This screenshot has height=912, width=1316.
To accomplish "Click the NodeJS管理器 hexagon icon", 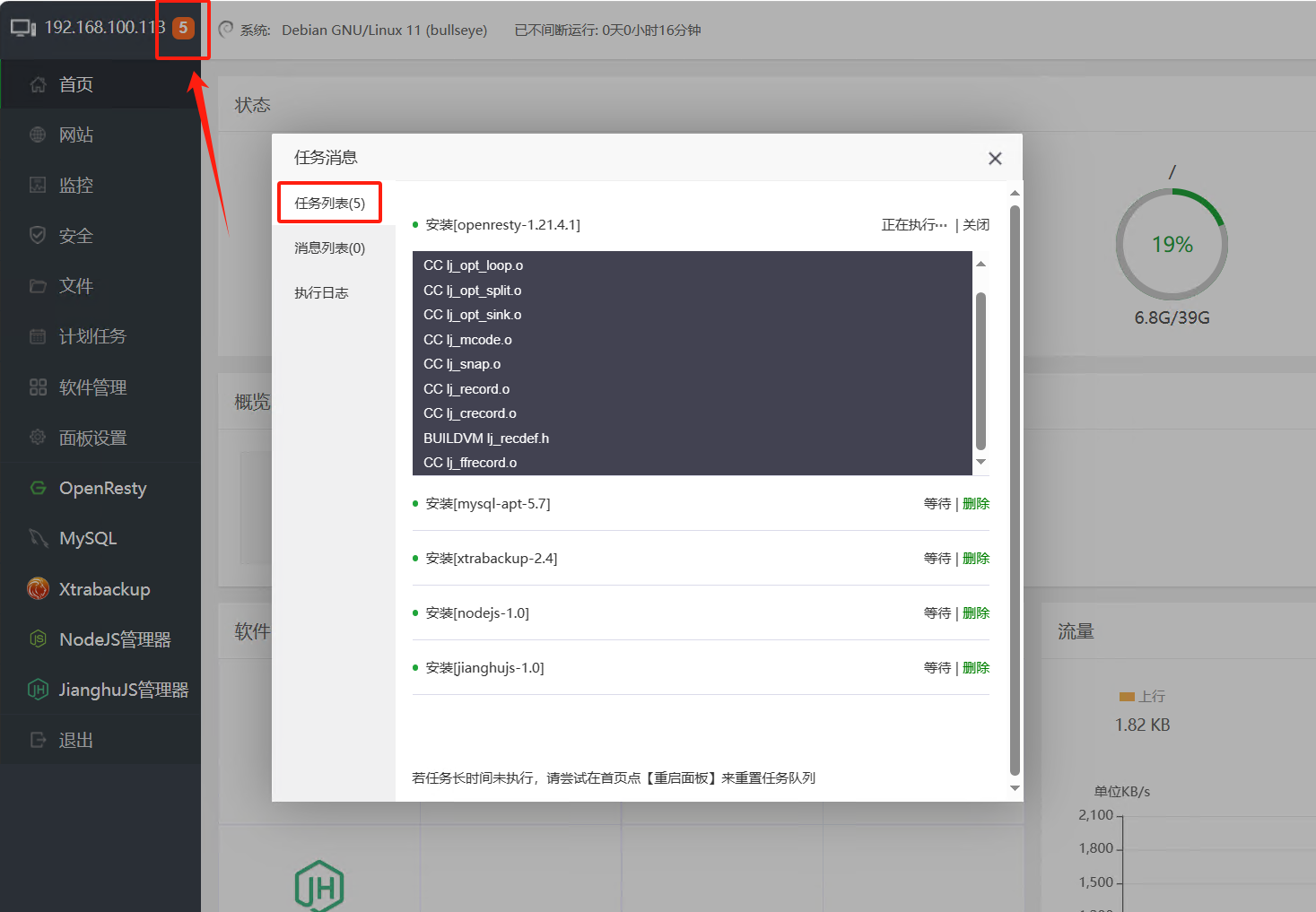I will click(38, 639).
